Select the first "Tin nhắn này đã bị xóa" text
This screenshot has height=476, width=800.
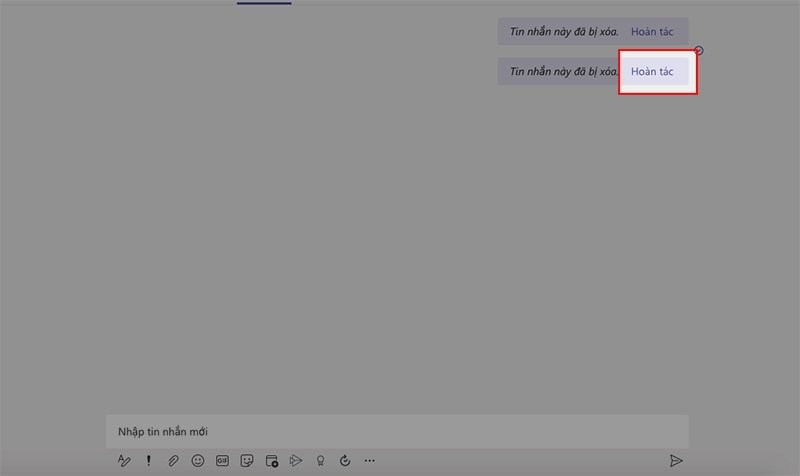click(x=564, y=32)
